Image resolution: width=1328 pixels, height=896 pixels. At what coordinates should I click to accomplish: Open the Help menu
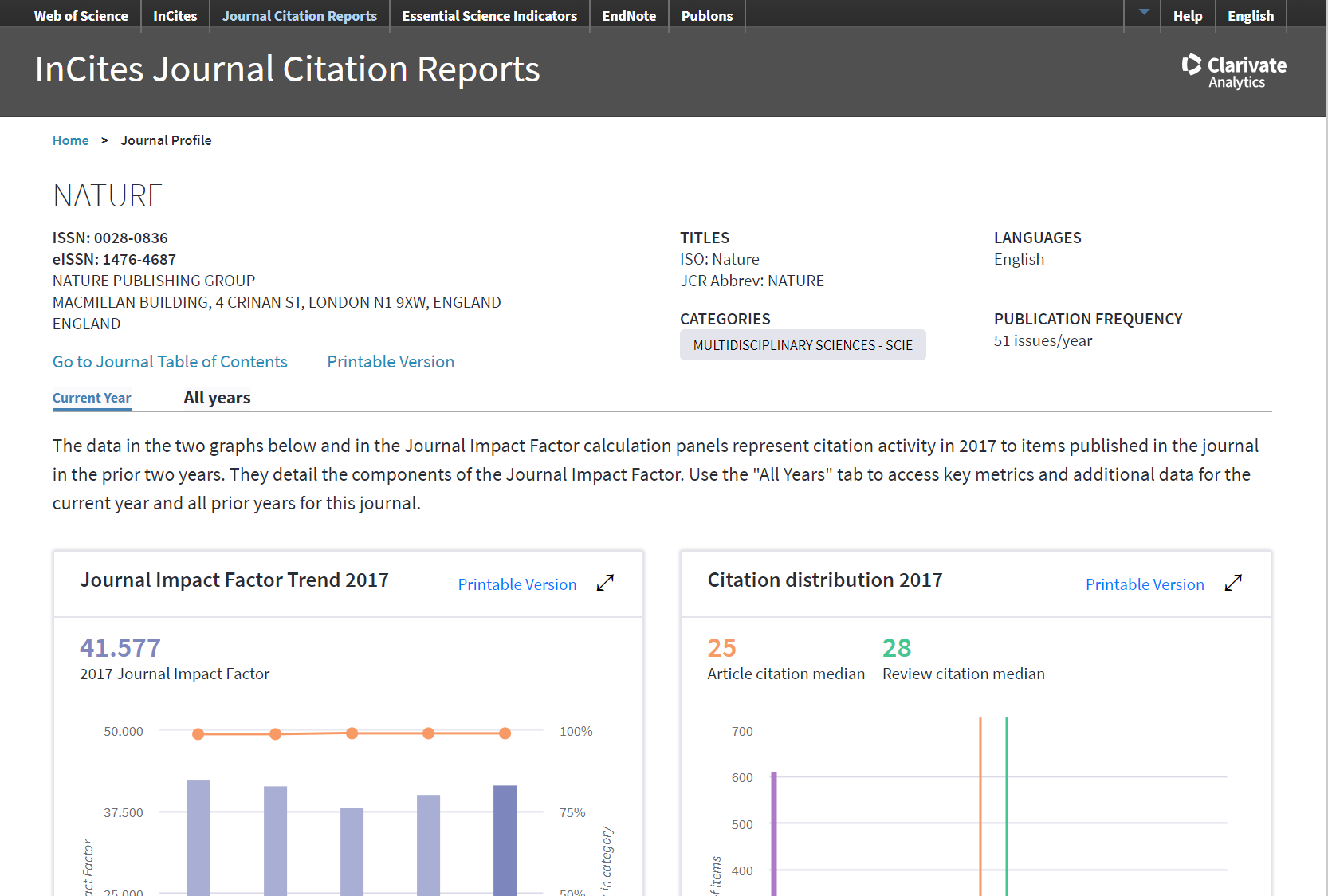click(1188, 16)
